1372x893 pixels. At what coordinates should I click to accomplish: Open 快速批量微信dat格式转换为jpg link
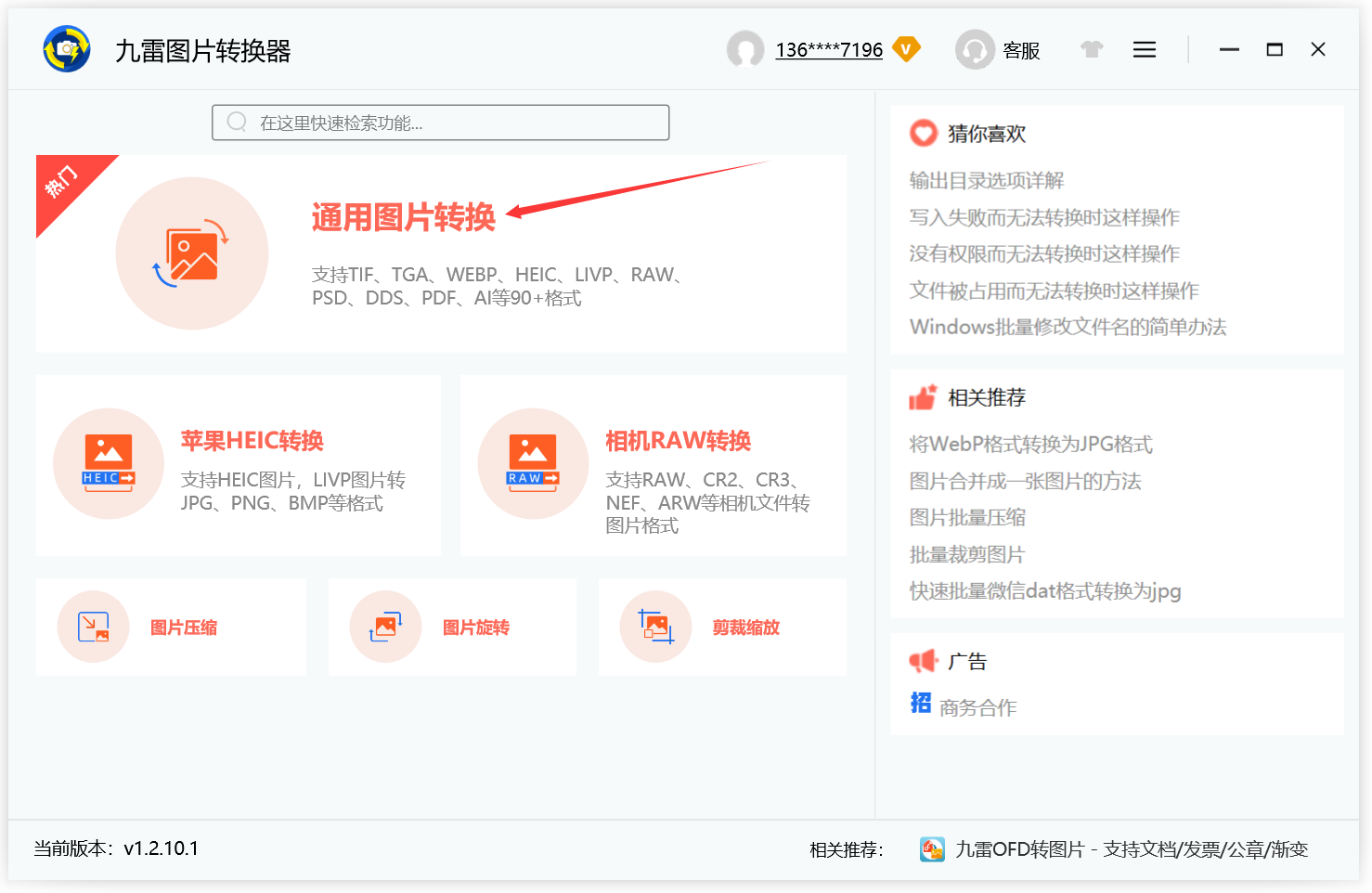point(1045,591)
